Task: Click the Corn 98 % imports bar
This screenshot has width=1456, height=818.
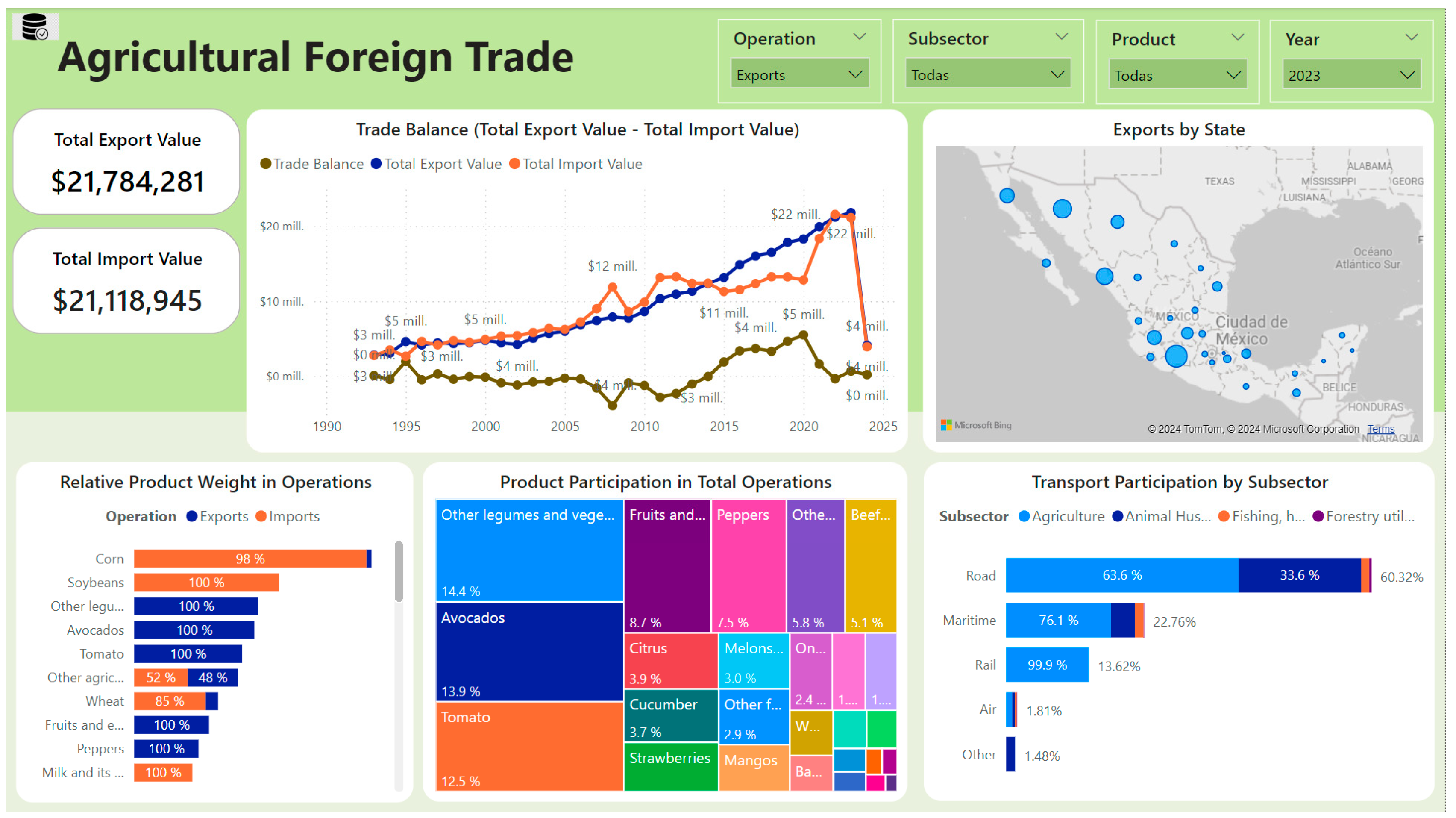Action: click(x=250, y=559)
